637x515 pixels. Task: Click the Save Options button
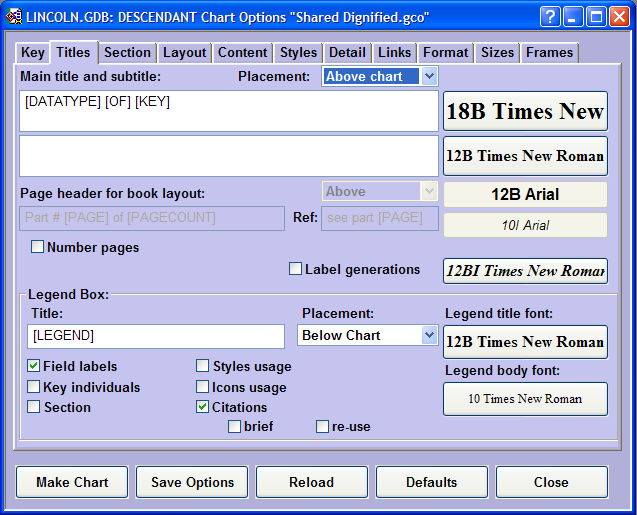coord(192,482)
